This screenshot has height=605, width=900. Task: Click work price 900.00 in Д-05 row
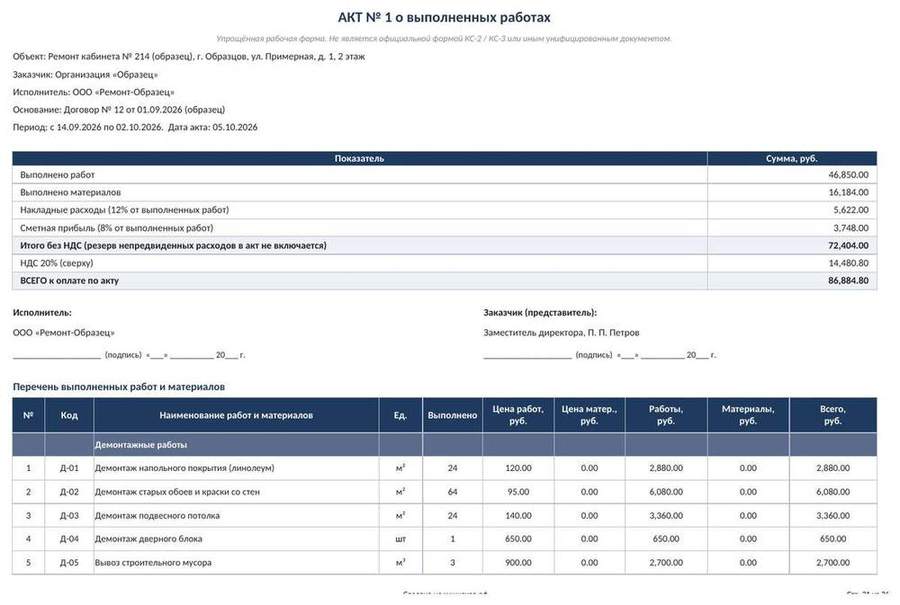pos(518,563)
